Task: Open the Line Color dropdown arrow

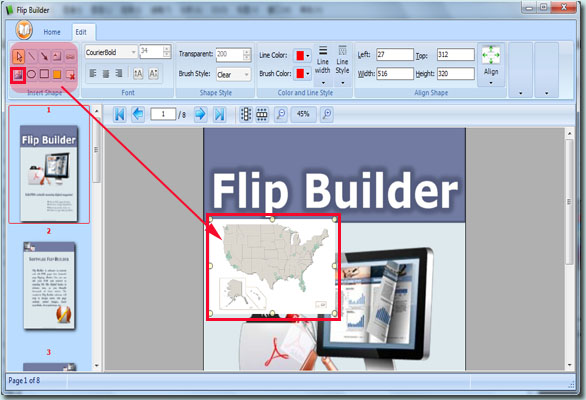Action: [308, 56]
